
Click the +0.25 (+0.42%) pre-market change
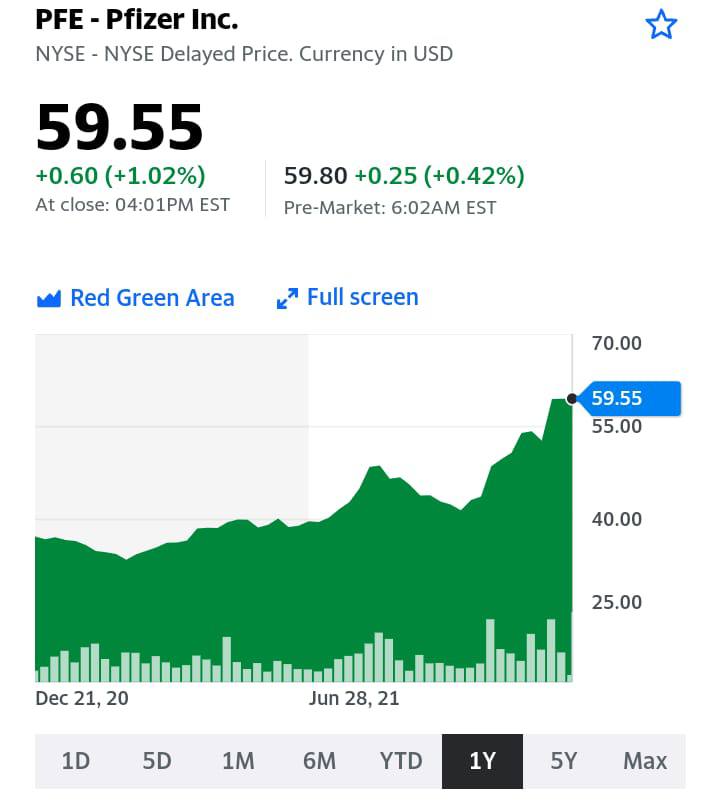(440, 176)
